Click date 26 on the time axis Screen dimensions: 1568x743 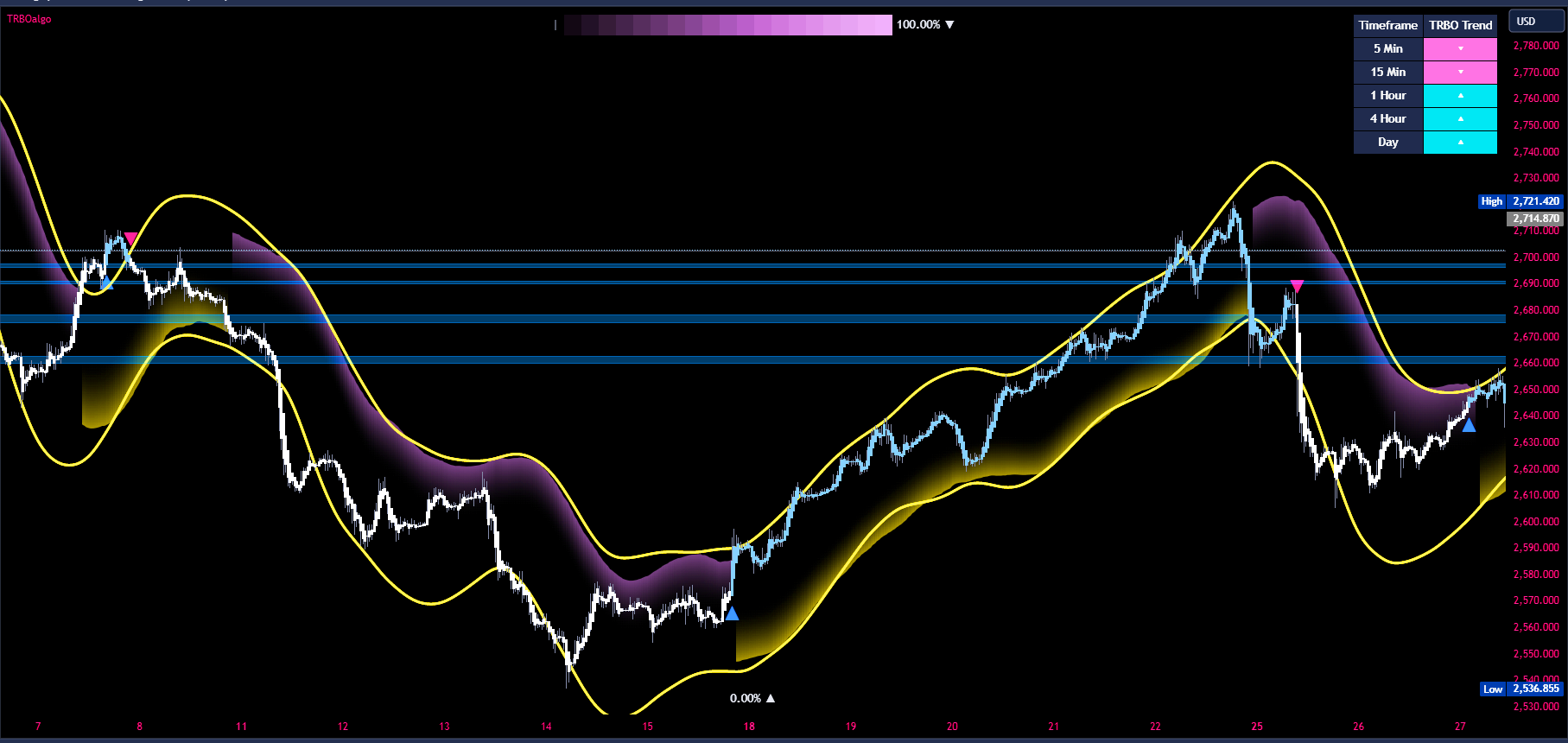1358,727
